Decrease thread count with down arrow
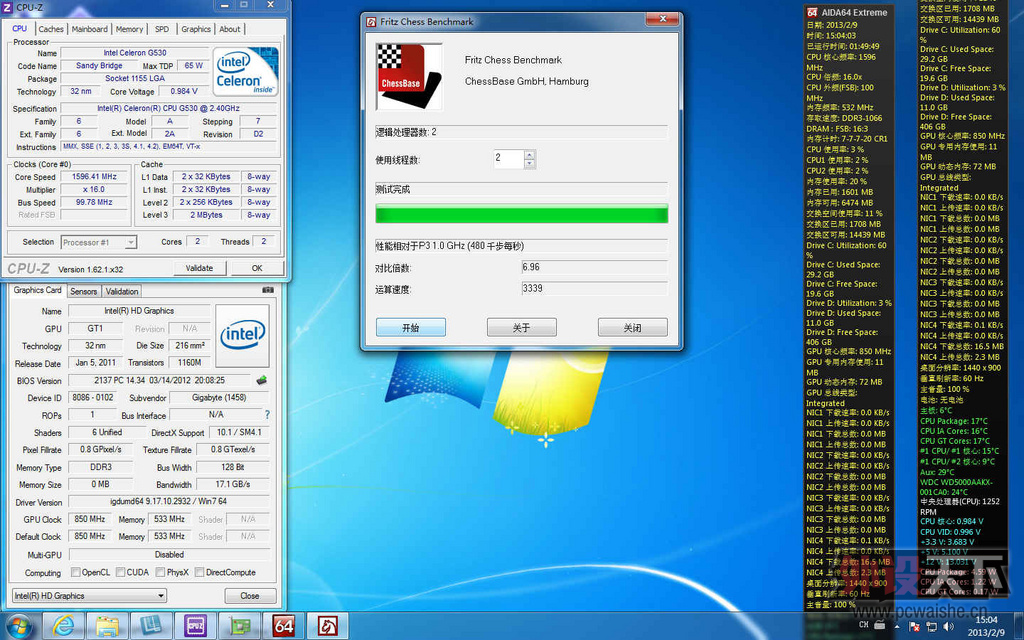 530,164
